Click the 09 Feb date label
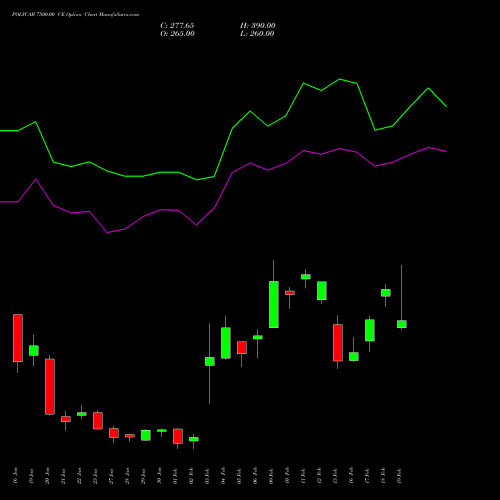The height and width of the screenshot is (500, 500). [x=272, y=476]
